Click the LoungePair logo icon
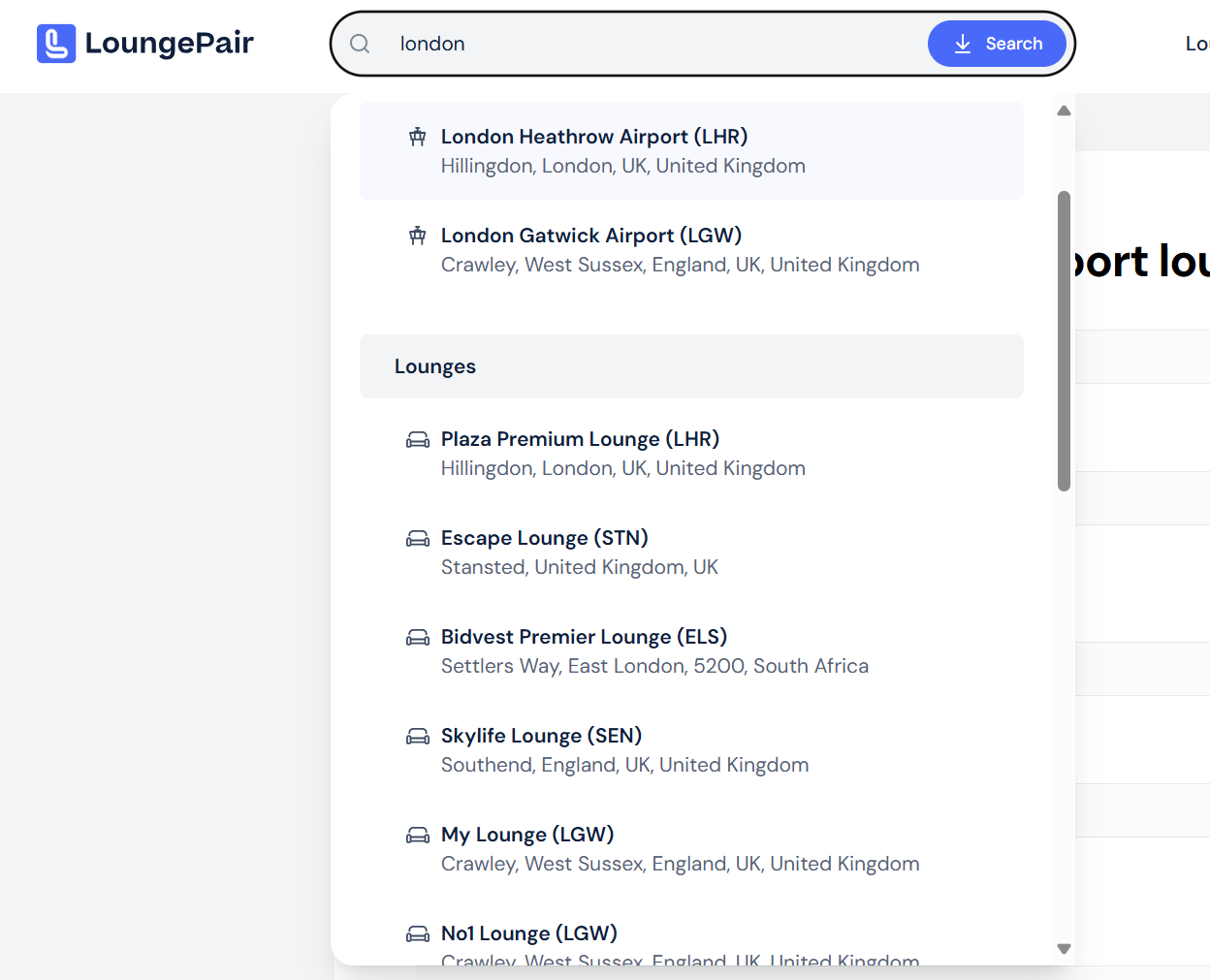This screenshot has width=1210, height=980. point(56,44)
